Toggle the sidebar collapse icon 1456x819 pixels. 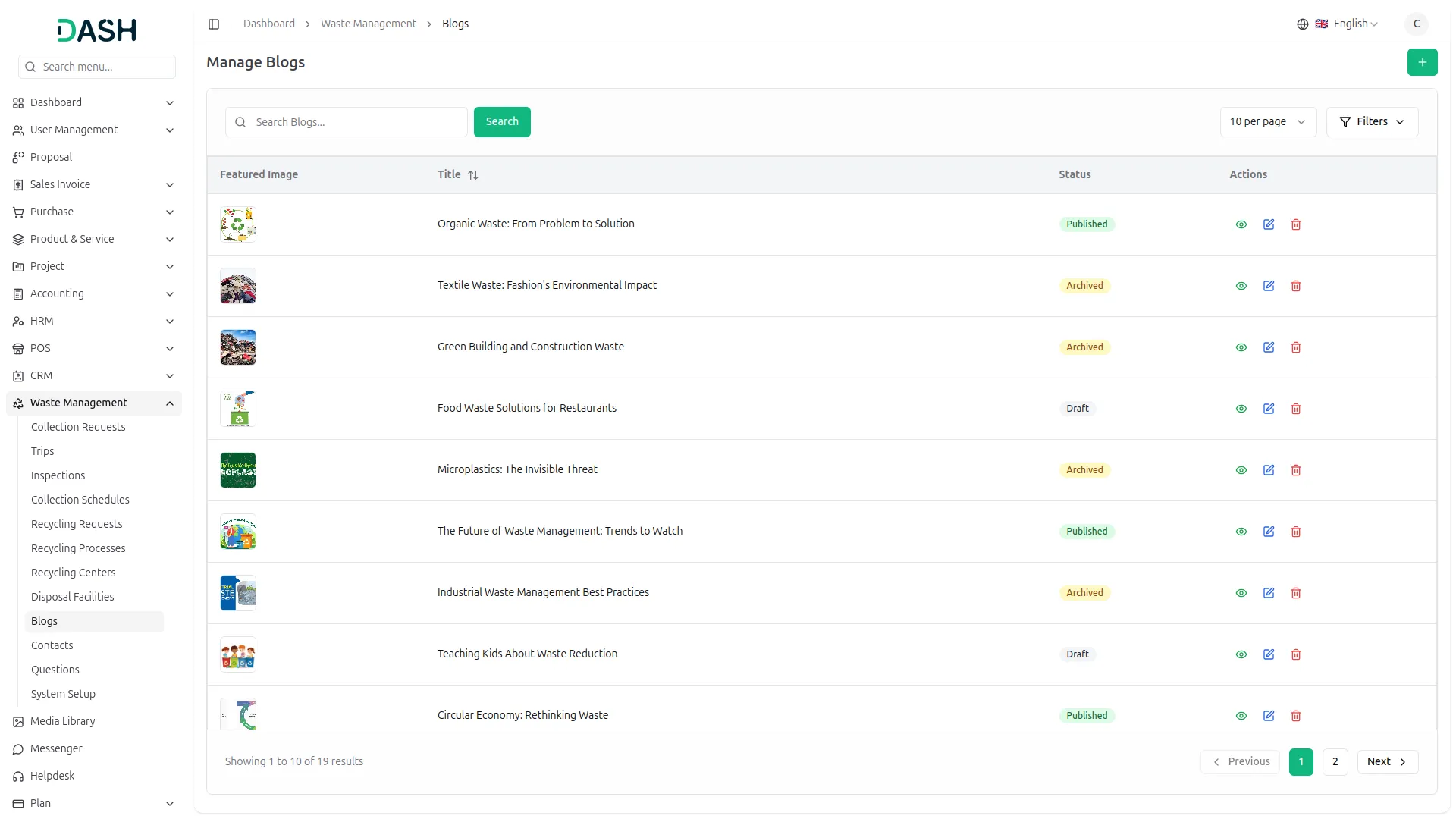coord(214,24)
